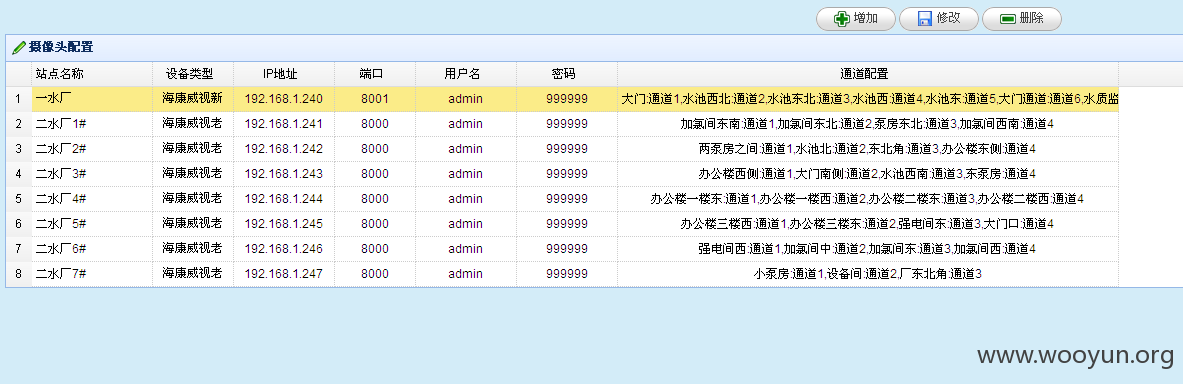
Task: Click the 用户名 column header
Action: 466,74
